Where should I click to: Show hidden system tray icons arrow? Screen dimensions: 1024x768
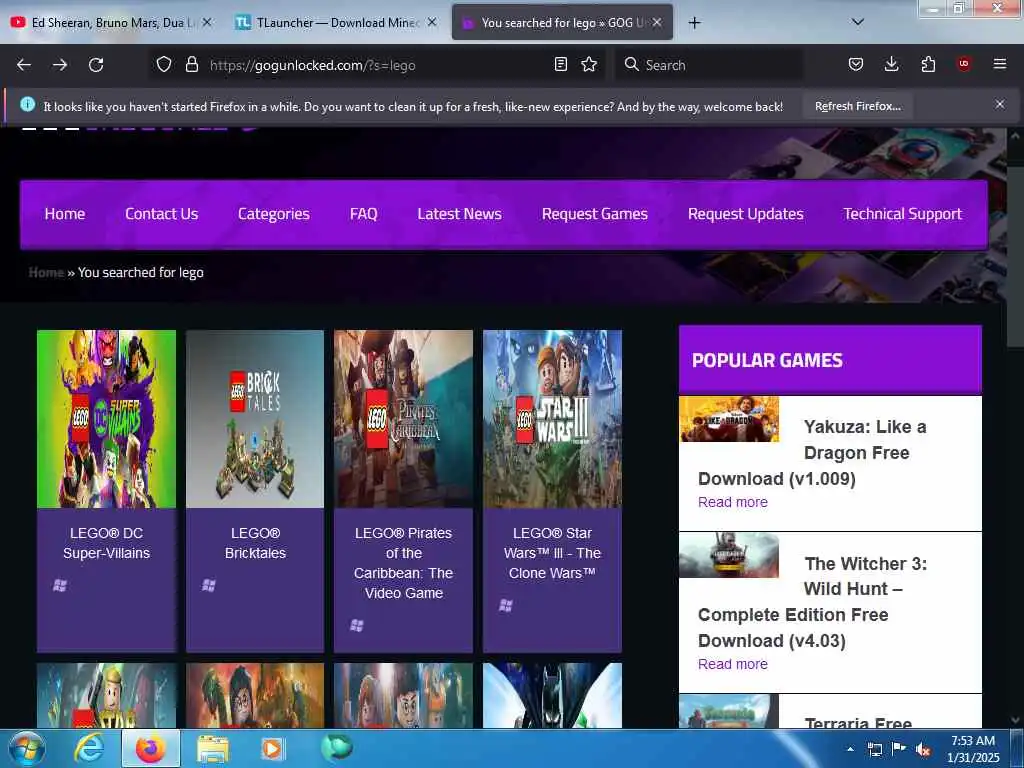850,749
